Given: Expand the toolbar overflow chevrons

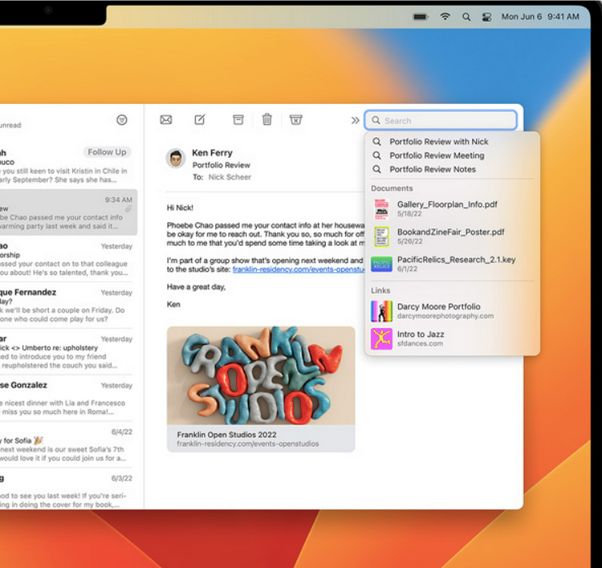Looking at the screenshot, I should click(355, 120).
